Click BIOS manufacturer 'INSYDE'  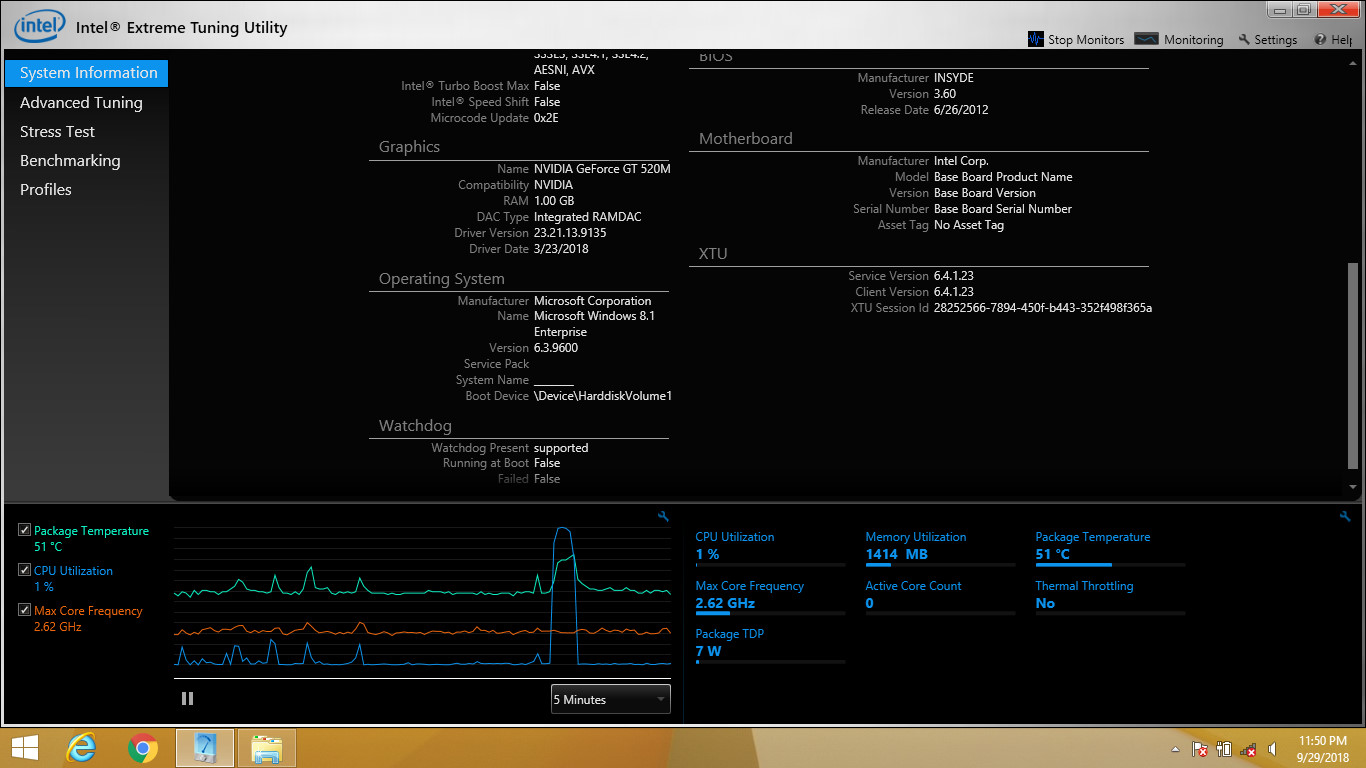point(954,78)
